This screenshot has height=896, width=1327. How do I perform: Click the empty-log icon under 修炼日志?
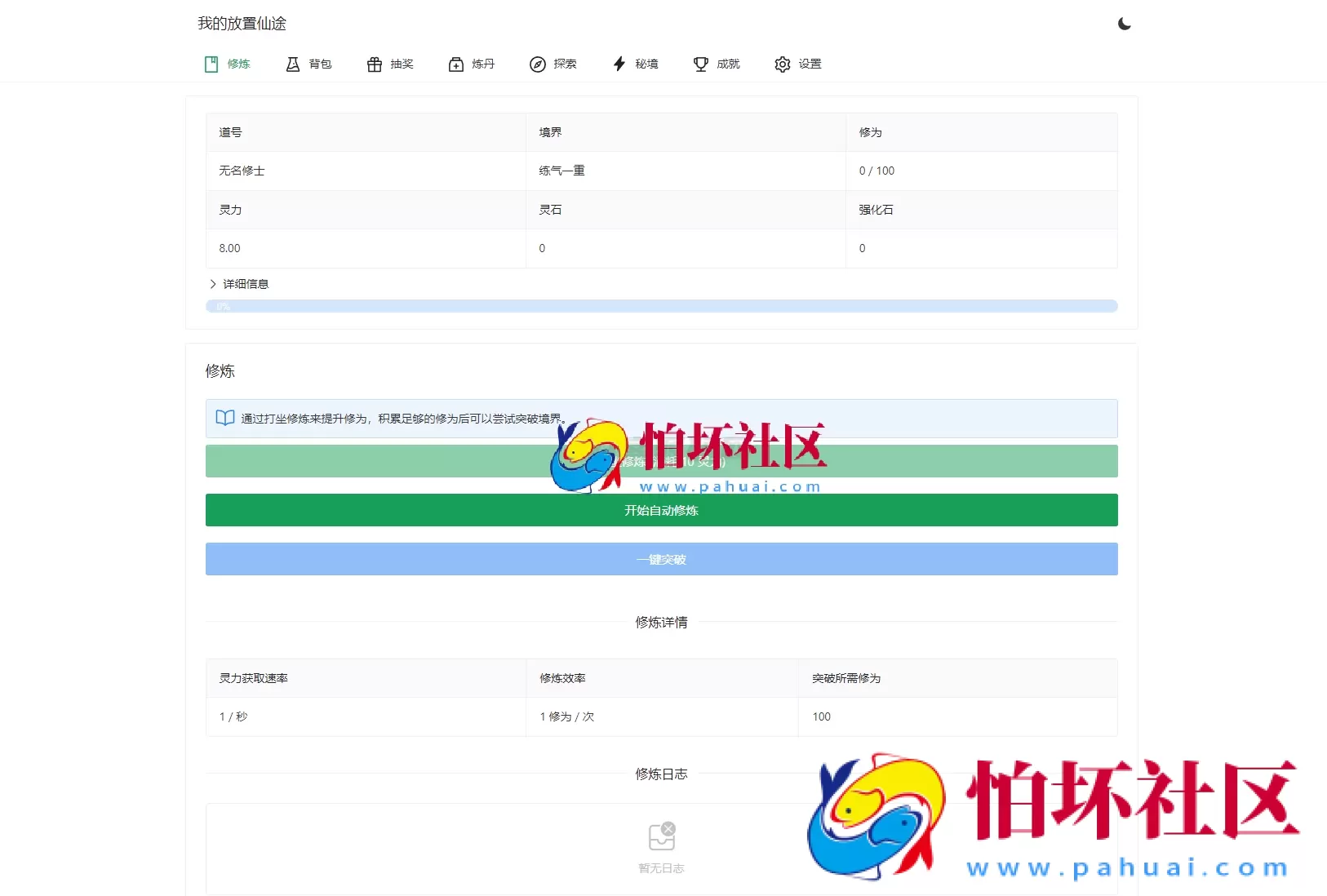click(x=661, y=836)
